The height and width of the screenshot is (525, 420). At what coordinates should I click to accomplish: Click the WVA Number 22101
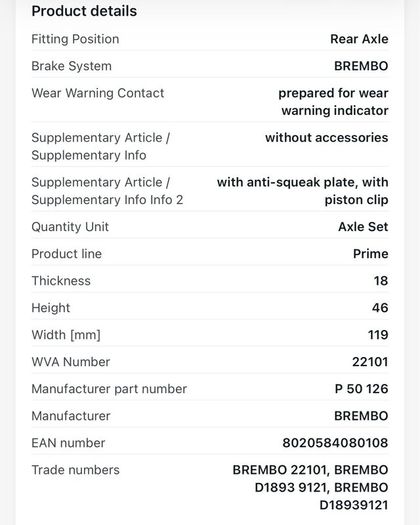370,362
